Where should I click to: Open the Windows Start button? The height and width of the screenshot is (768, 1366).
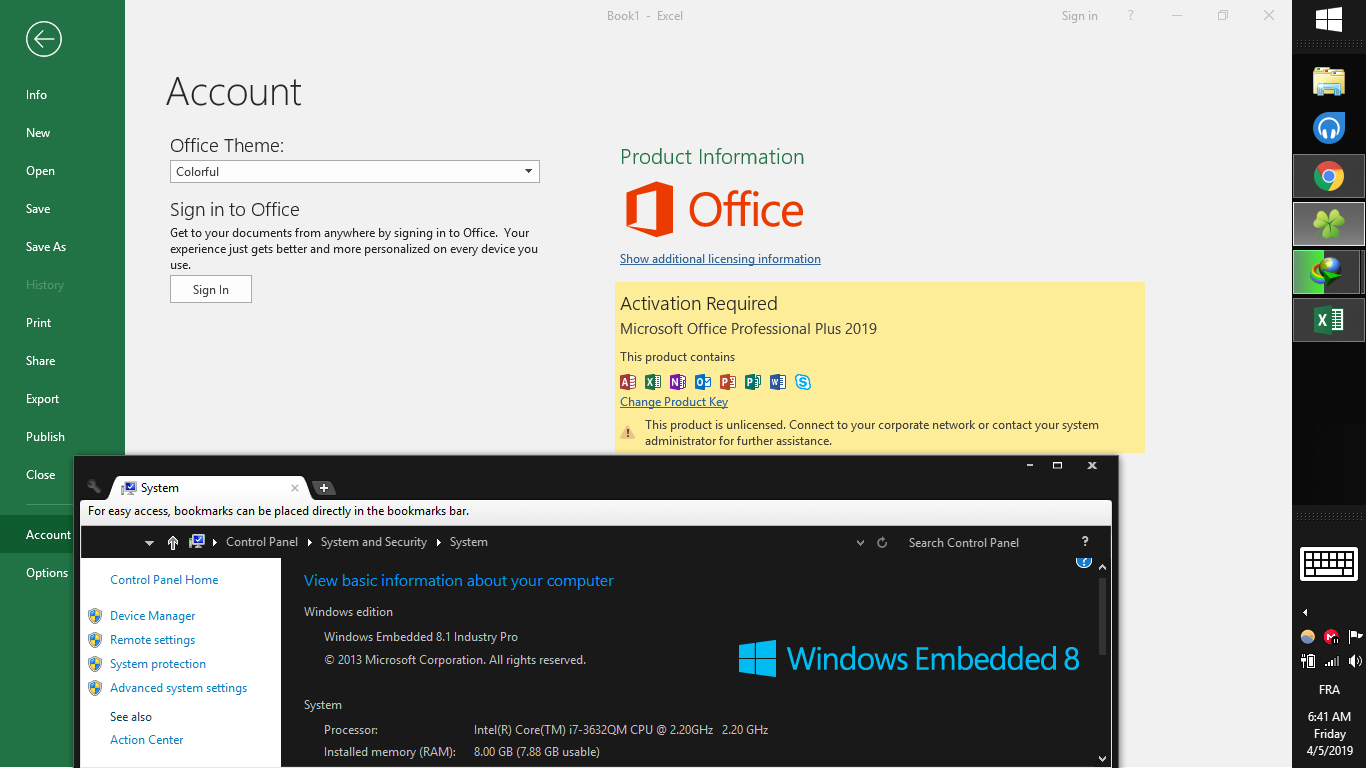[1329, 19]
